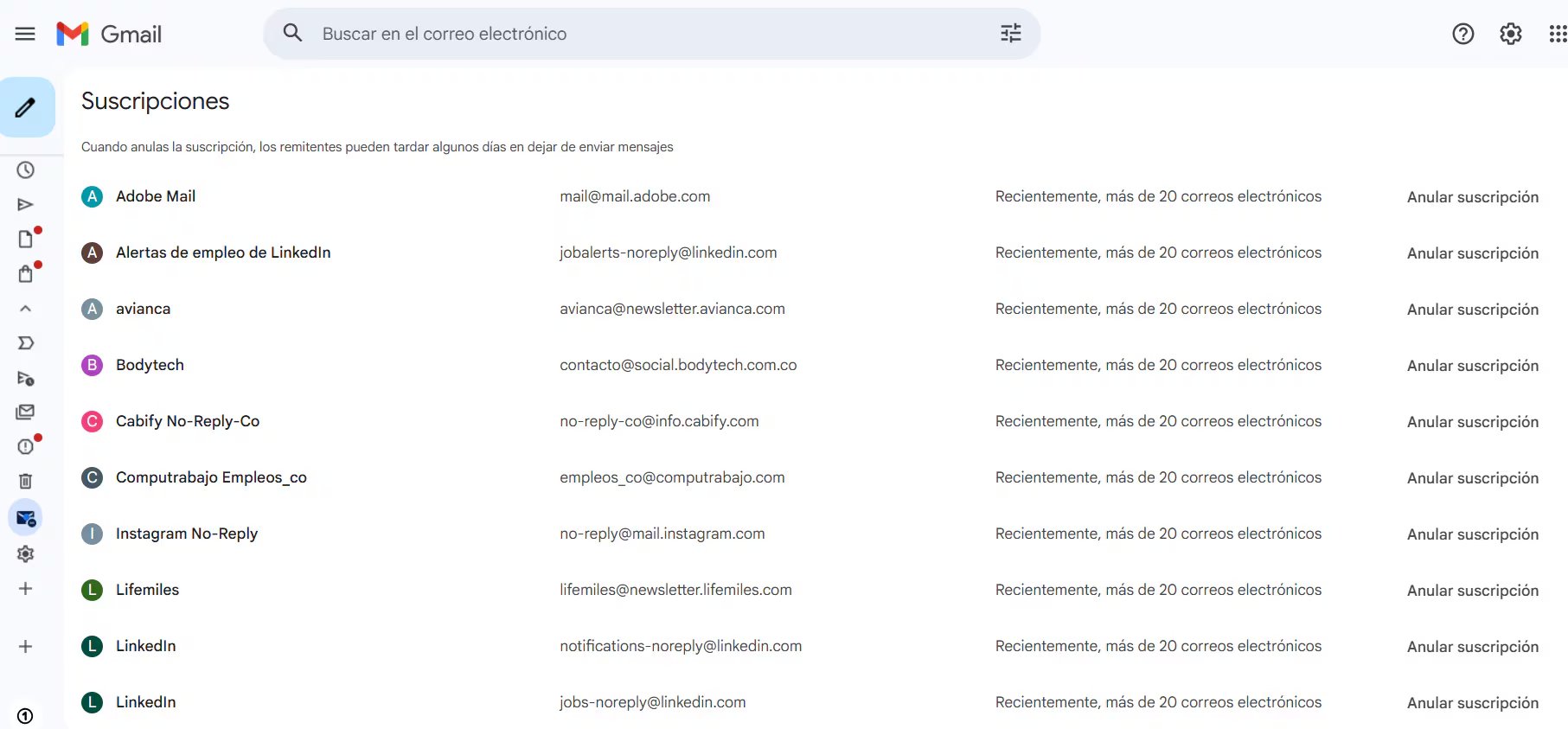Click the lower plus icon in sidebar
Screen dimensions: 1568x729
pos(26,646)
